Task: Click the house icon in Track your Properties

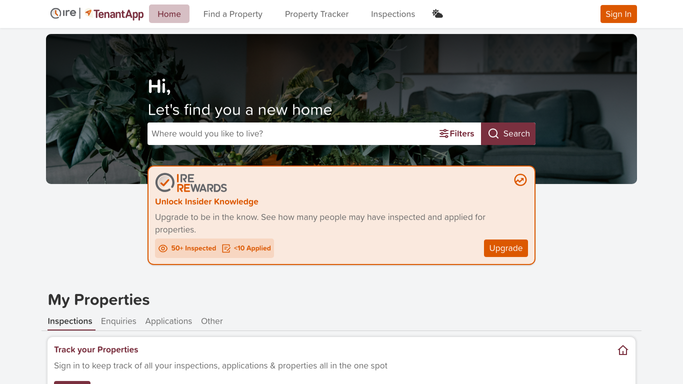Action: pyautogui.click(x=623, y=350)
